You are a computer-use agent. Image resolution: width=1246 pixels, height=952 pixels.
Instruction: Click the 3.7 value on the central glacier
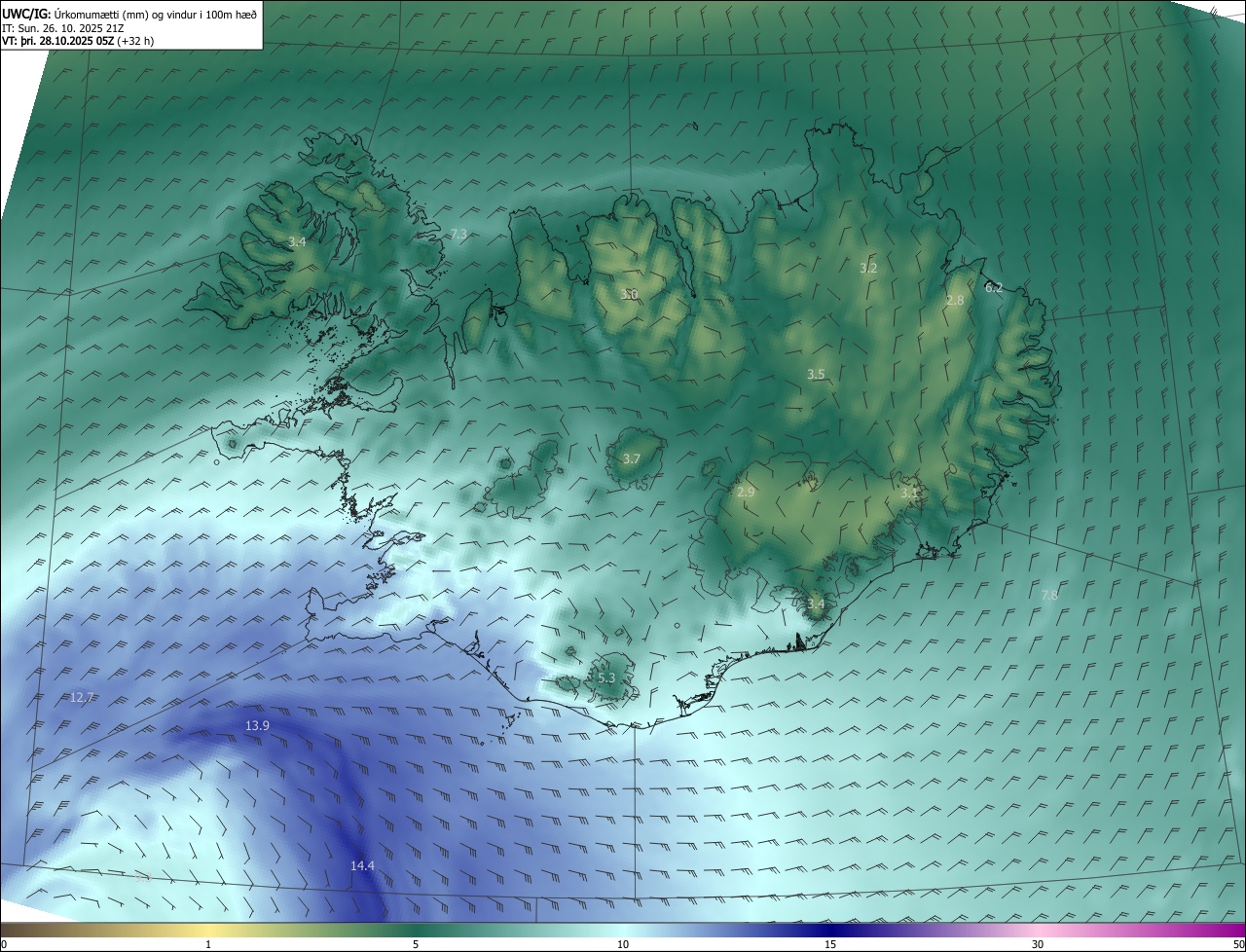(632, 458)
